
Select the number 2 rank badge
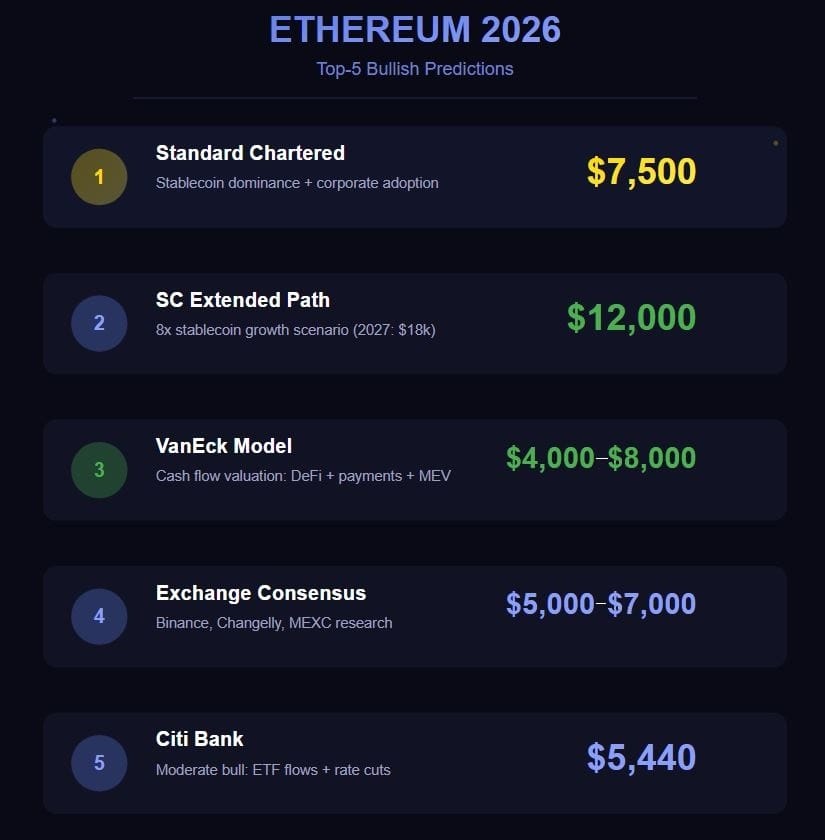coord(99,323)
